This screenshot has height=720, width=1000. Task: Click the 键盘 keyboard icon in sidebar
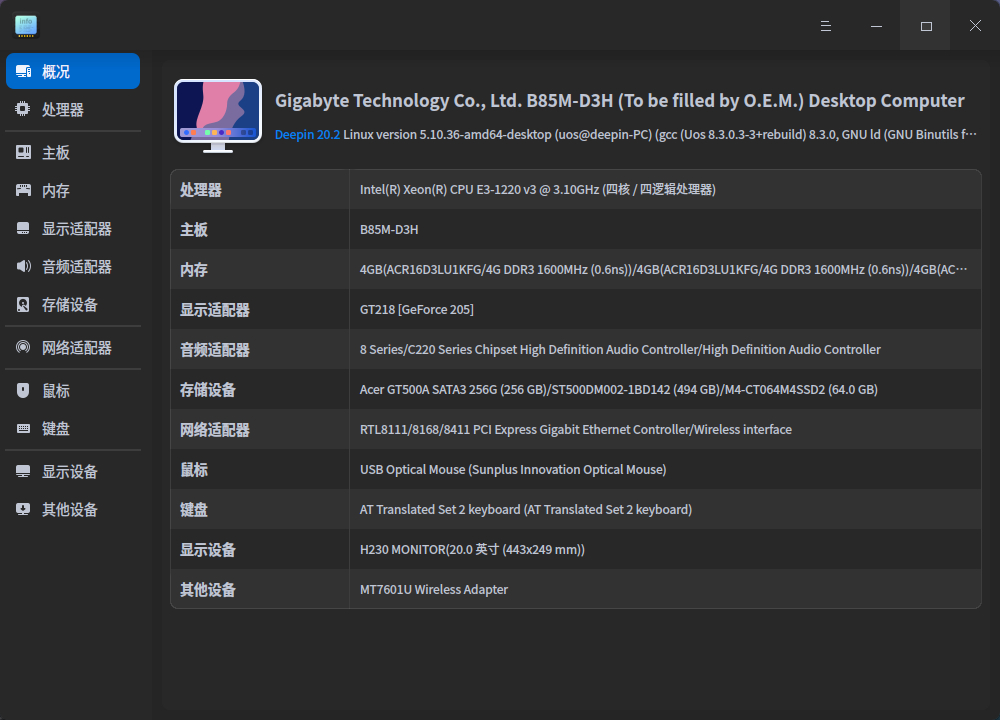point(23,429)
